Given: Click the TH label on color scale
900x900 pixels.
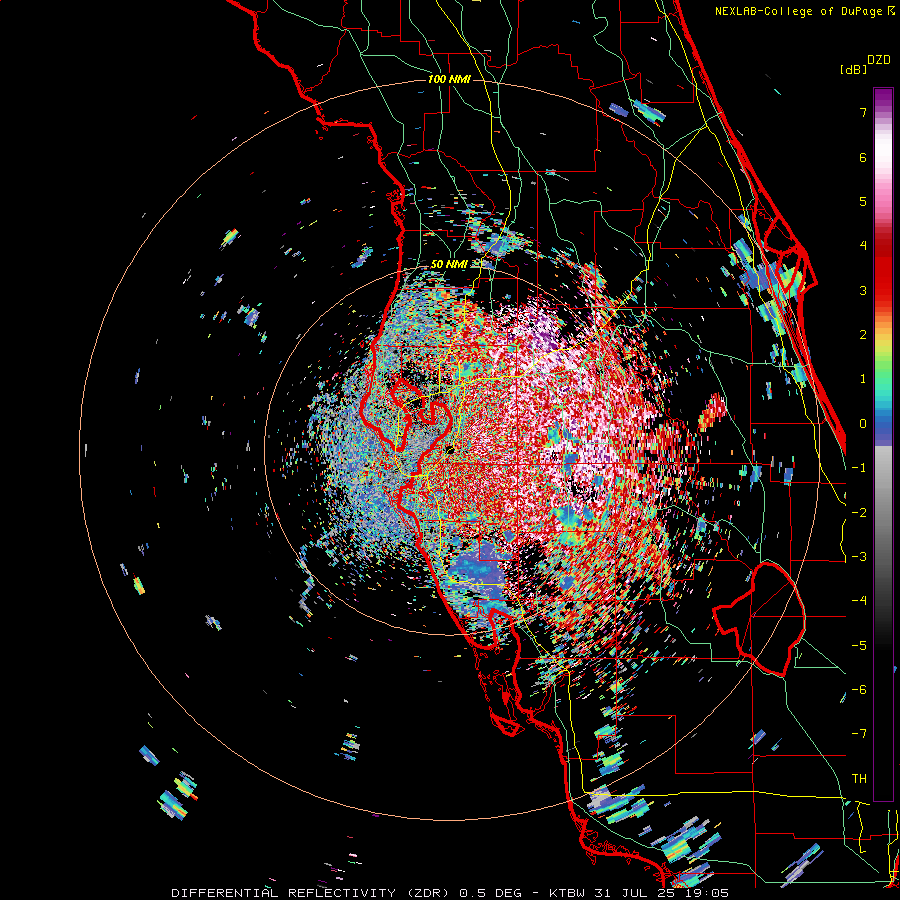Looking at the screenshot, I should tap(859, 779).
